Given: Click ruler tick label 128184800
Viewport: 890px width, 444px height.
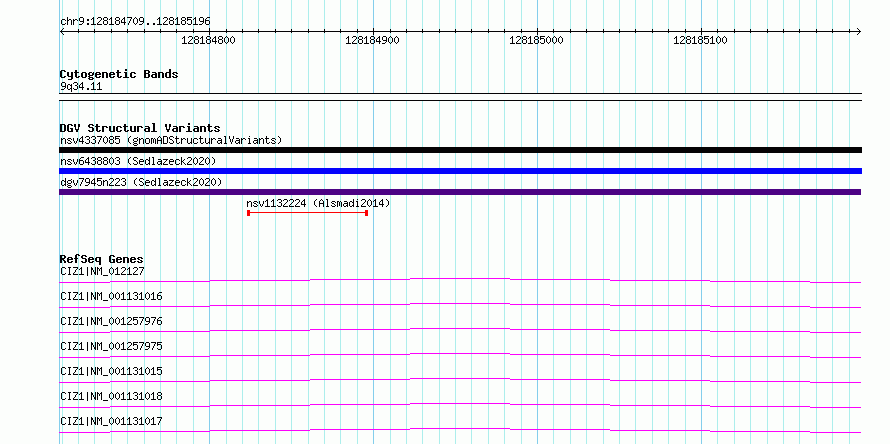Looking at the screenshot, I should (x=208, y=40).
